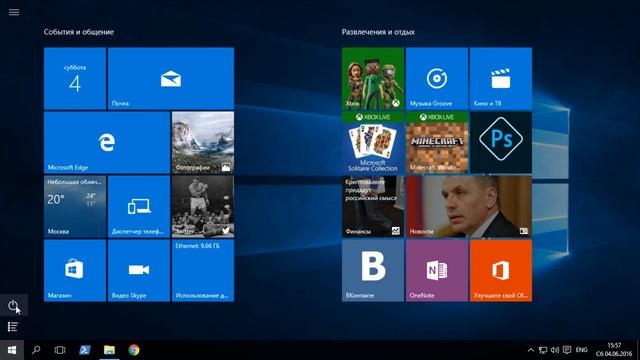This screenshot has width=640, height=360.
Task: Switch the ENG input language indicator
Action: [x=582, y=350]
